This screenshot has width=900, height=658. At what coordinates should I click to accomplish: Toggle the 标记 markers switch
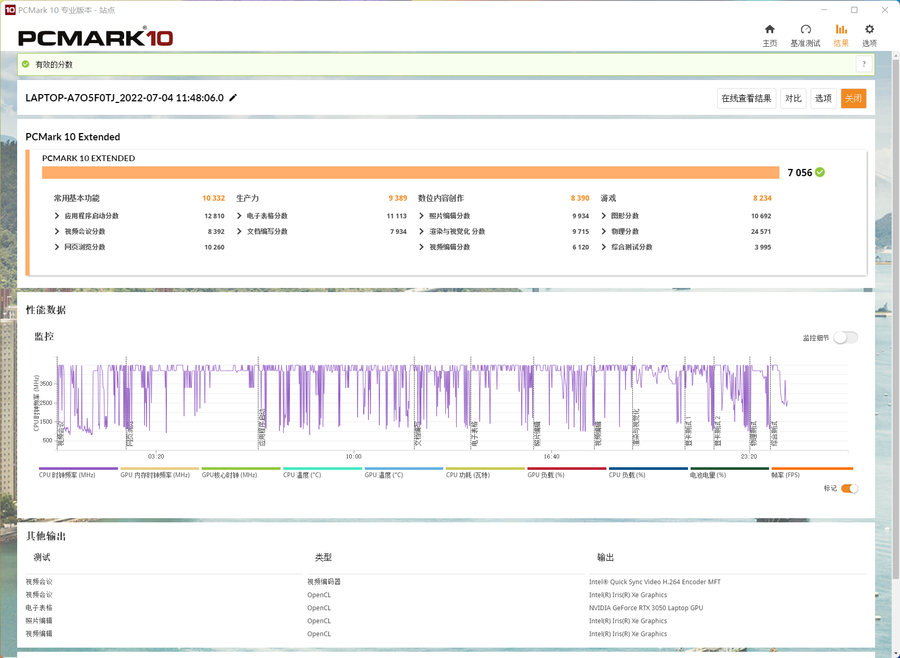click(849, 489)
